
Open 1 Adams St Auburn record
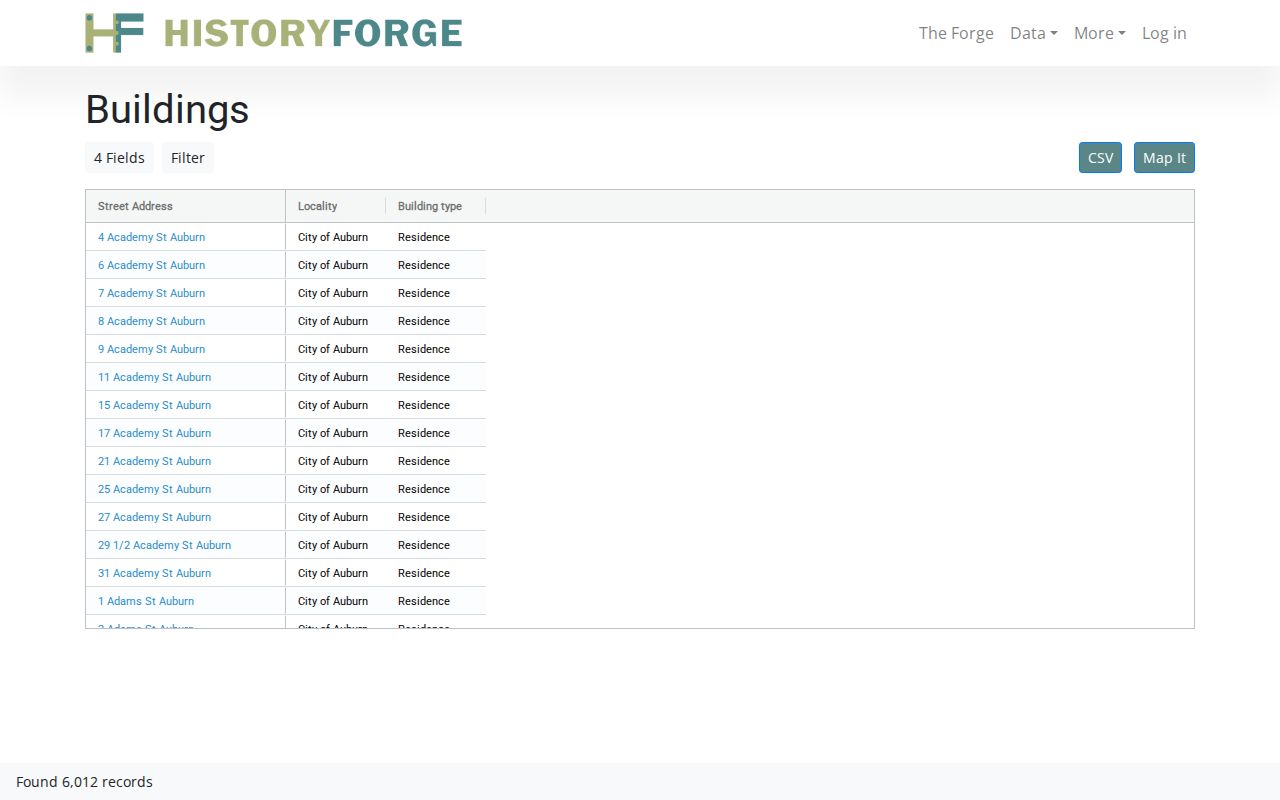pyautogui.click(x=146, y=601)
